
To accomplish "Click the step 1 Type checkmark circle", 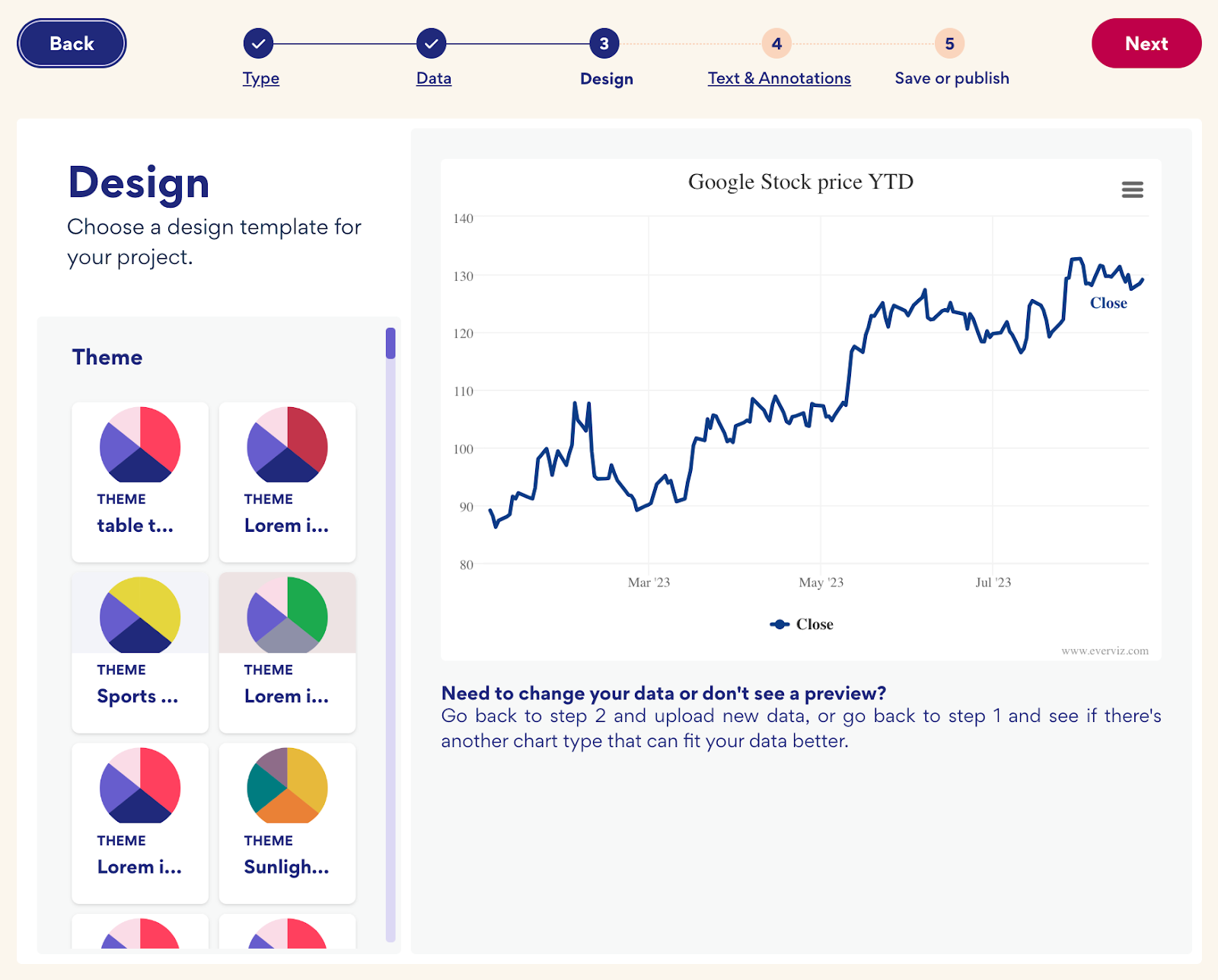I will coord(259,43).
